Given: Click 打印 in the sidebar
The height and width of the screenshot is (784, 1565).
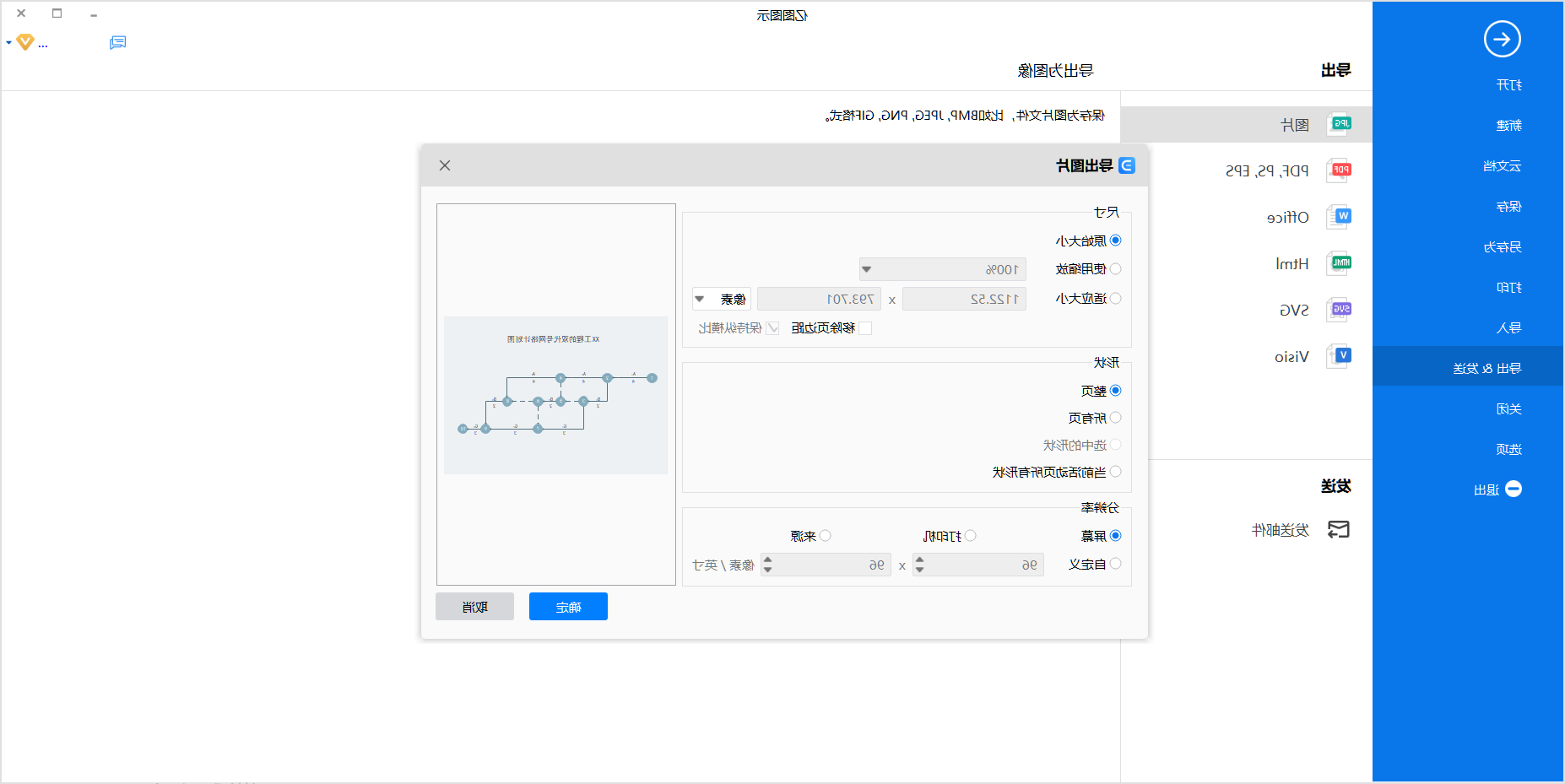Looking at the screenshot, I should tap(1508, 288).
